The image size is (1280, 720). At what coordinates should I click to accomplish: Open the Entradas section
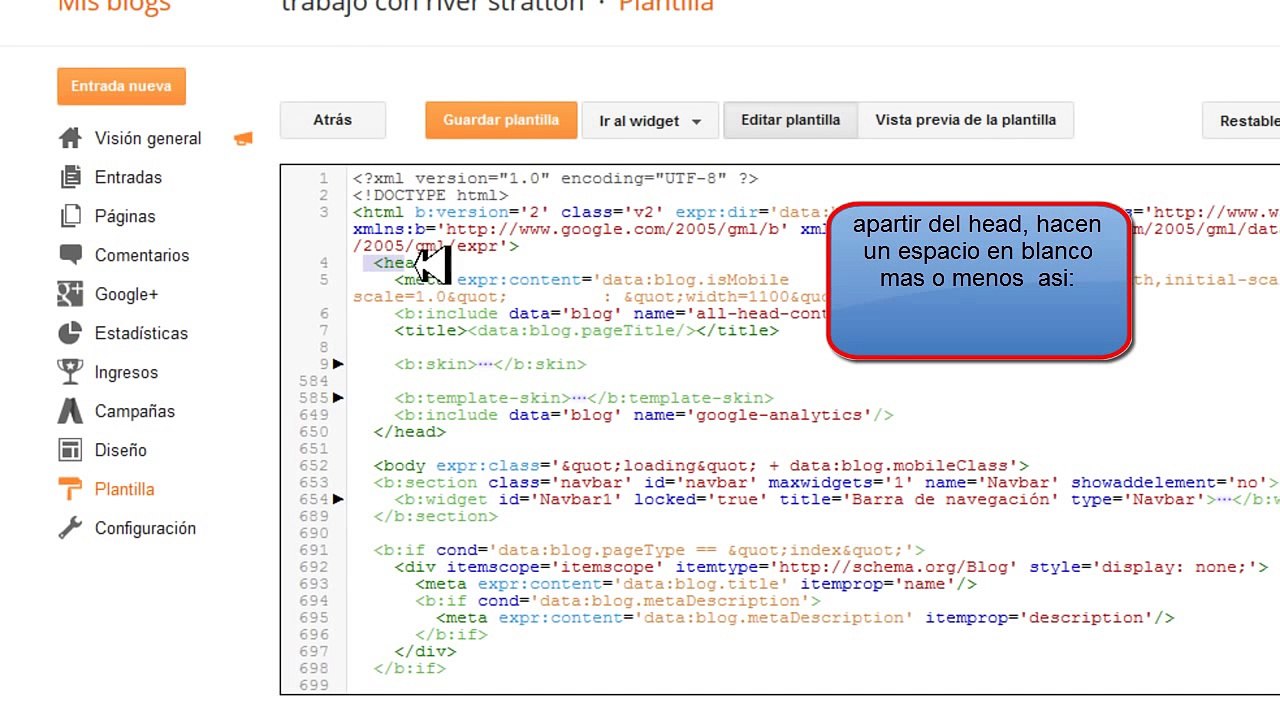[128, 177]
